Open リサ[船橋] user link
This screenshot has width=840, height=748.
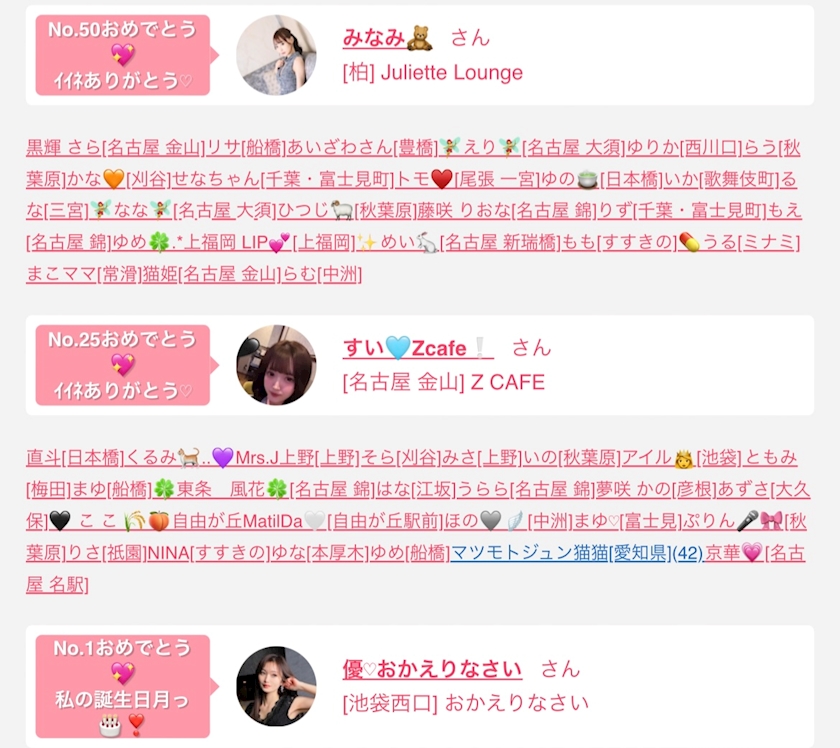(246, 147)
